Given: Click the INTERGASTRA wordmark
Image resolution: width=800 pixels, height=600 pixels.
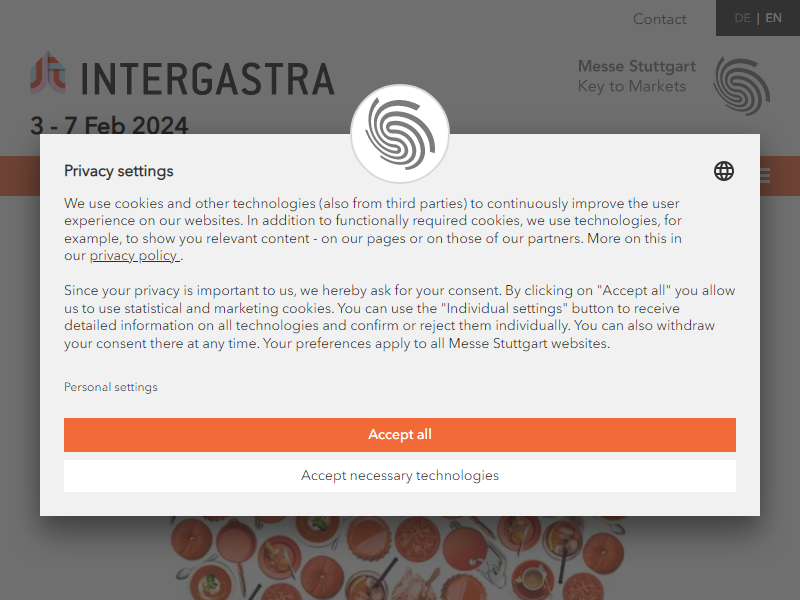Looking at the screenshot, I should point(208,79).
